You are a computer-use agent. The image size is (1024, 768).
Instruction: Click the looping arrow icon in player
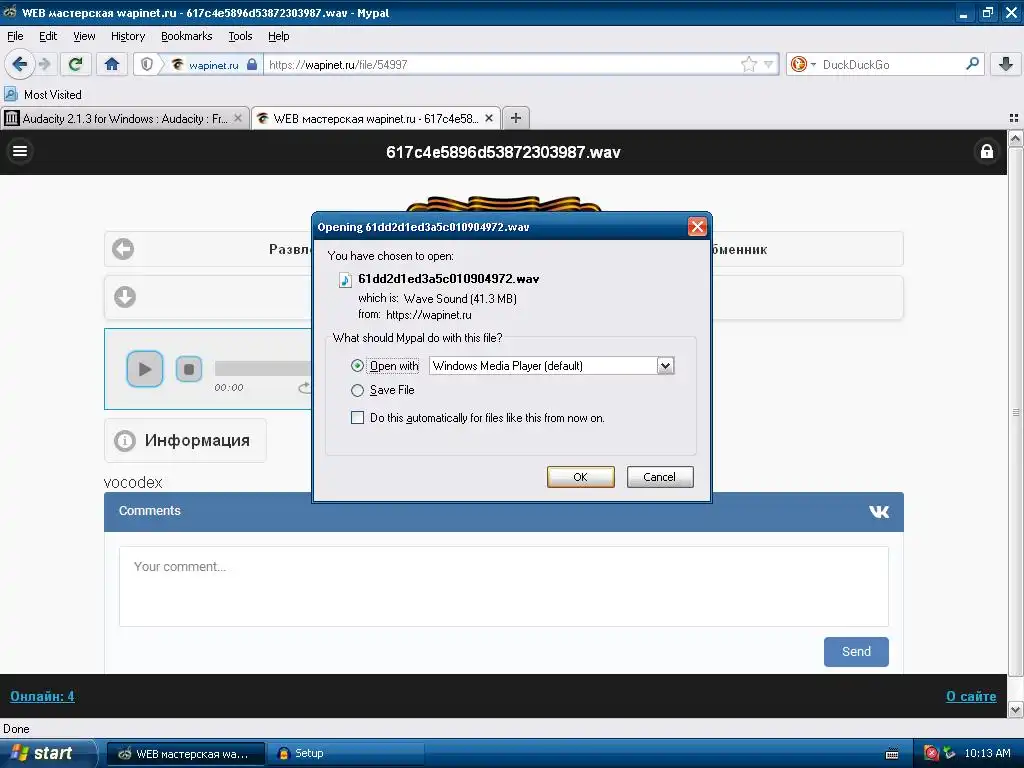point(304,388)
